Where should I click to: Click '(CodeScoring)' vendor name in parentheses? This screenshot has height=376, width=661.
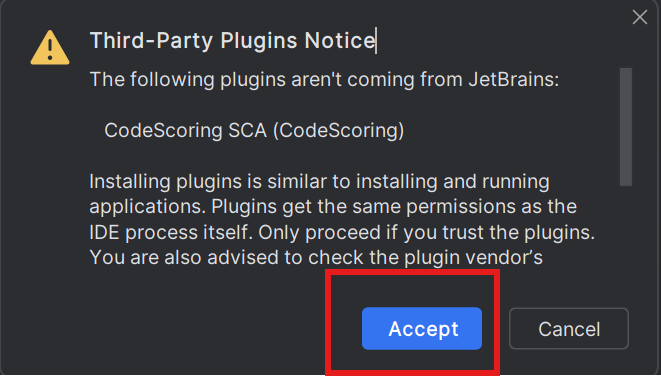339,130
